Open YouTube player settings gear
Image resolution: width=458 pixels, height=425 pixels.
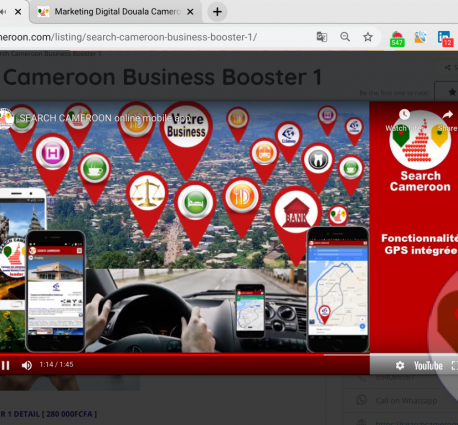pos(400,366)
